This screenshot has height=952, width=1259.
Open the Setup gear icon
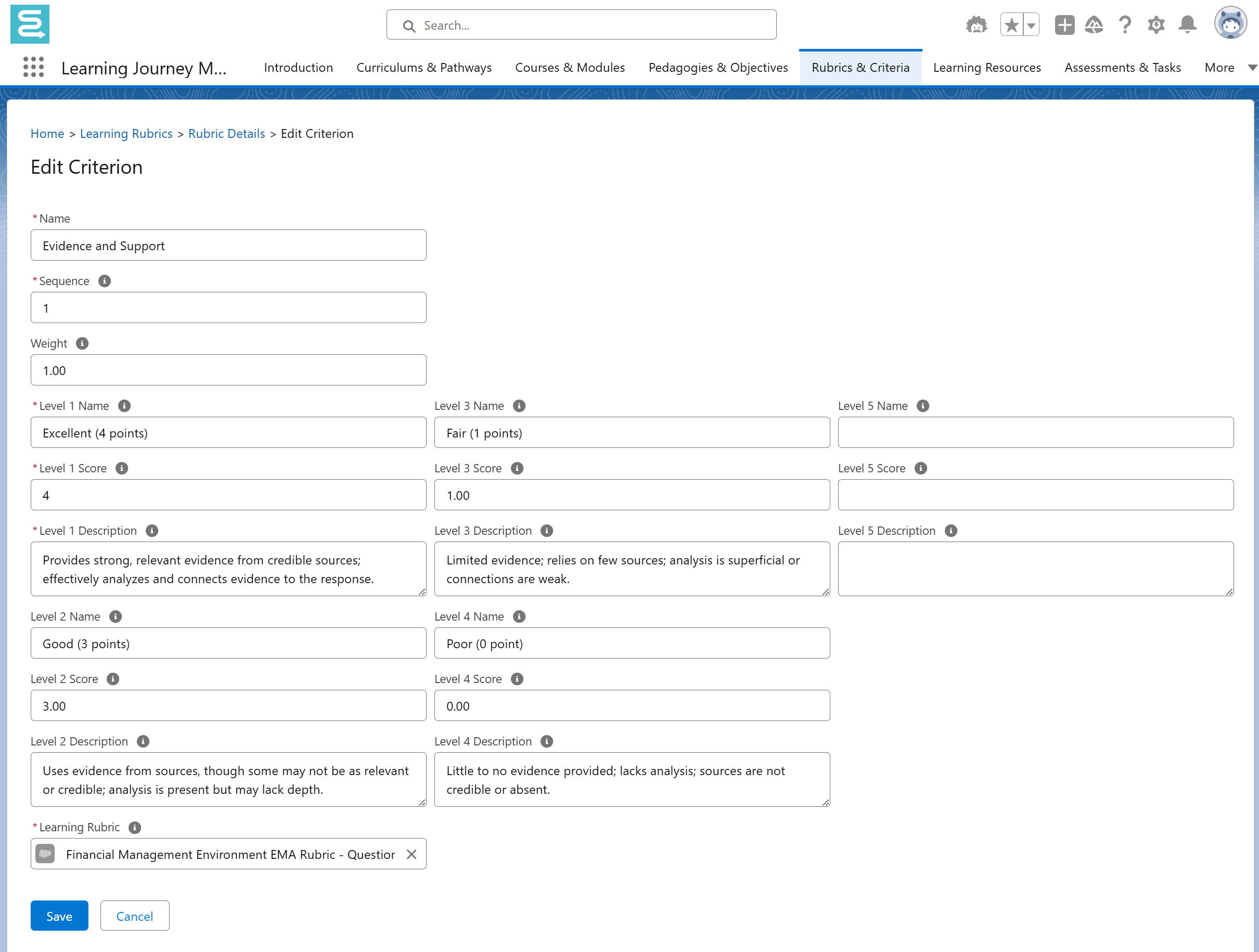point(1155,25)
